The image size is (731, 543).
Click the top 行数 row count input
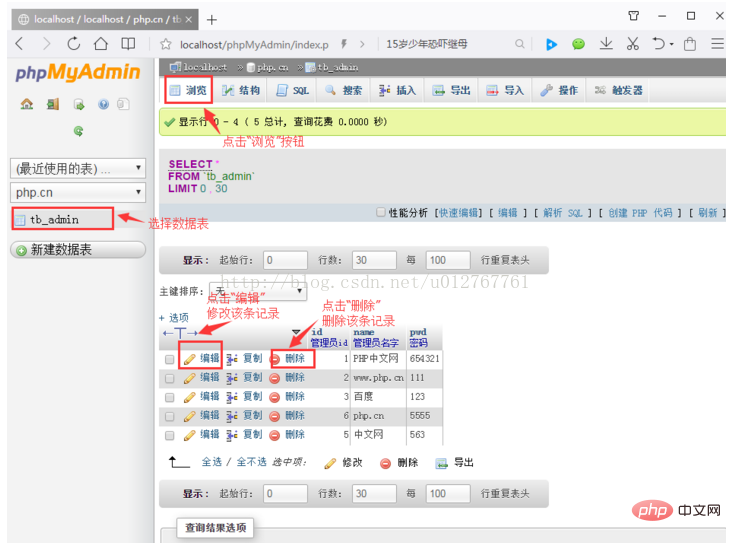(374, 260)
